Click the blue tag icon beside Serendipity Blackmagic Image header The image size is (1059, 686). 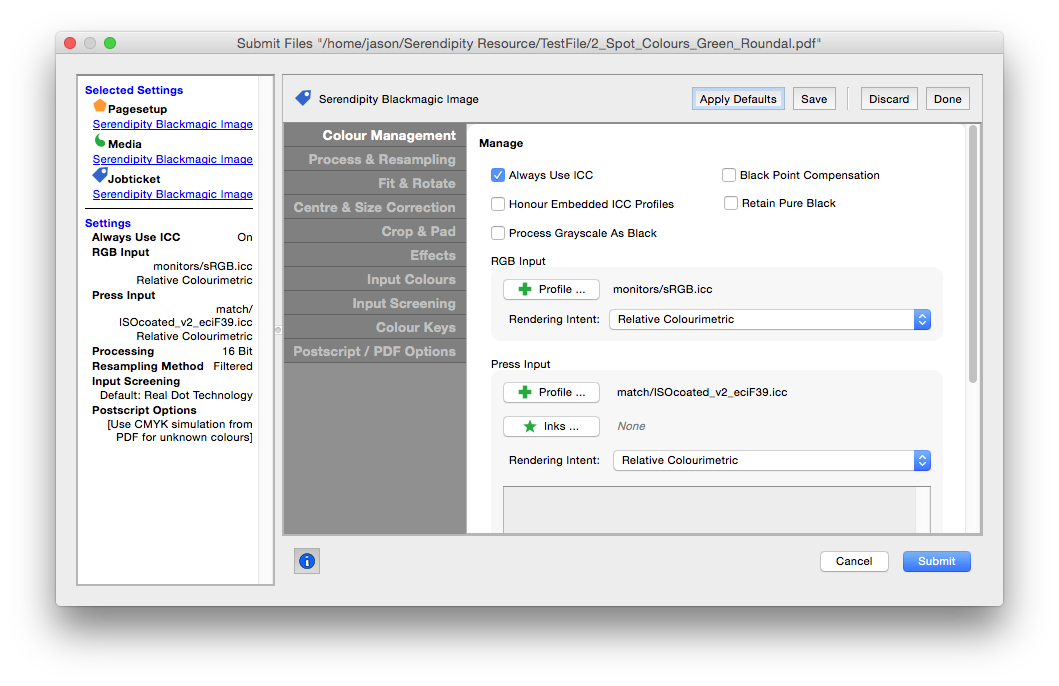click(x=303, y=98)
